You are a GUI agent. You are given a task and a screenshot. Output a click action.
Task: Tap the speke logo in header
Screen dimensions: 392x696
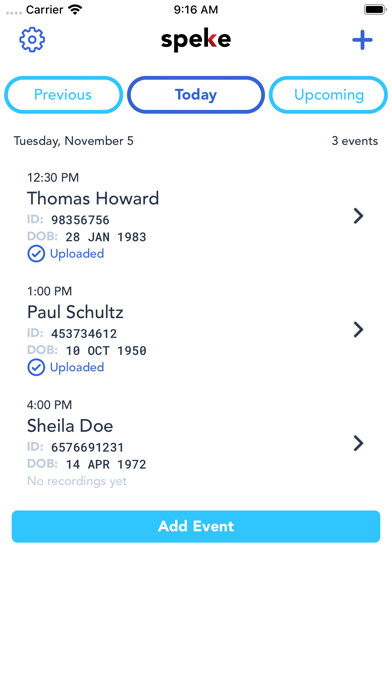pyautogui.click(x=196, y=40)
